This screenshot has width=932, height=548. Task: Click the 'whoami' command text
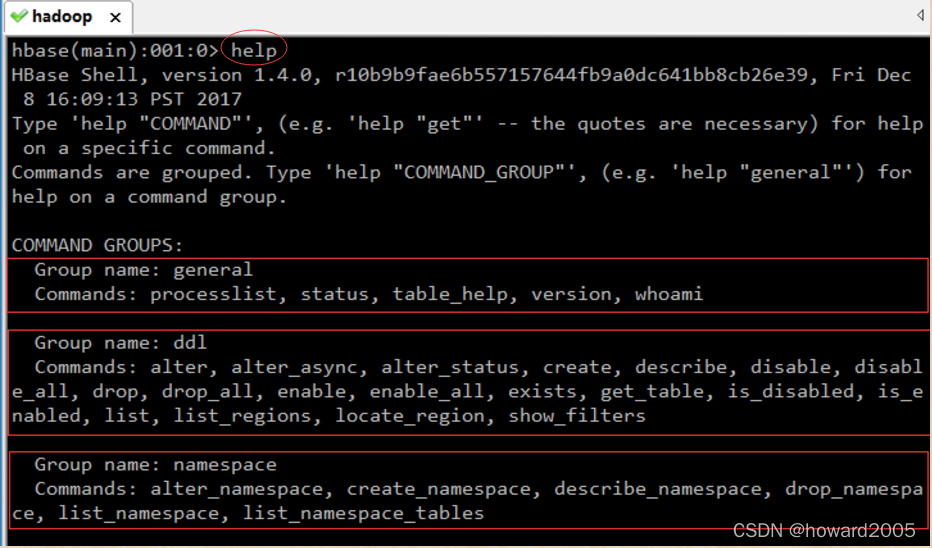669,294
